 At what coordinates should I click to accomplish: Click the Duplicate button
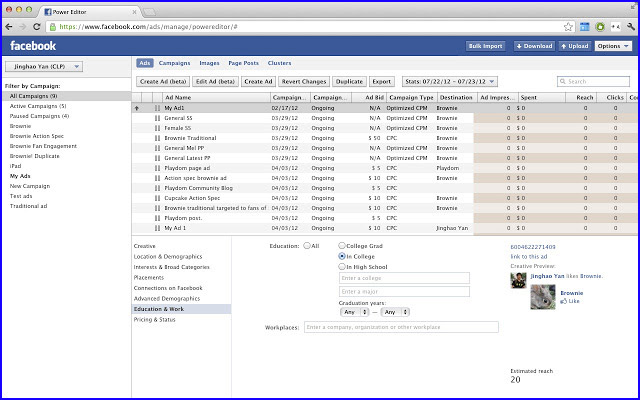point(349,82)
